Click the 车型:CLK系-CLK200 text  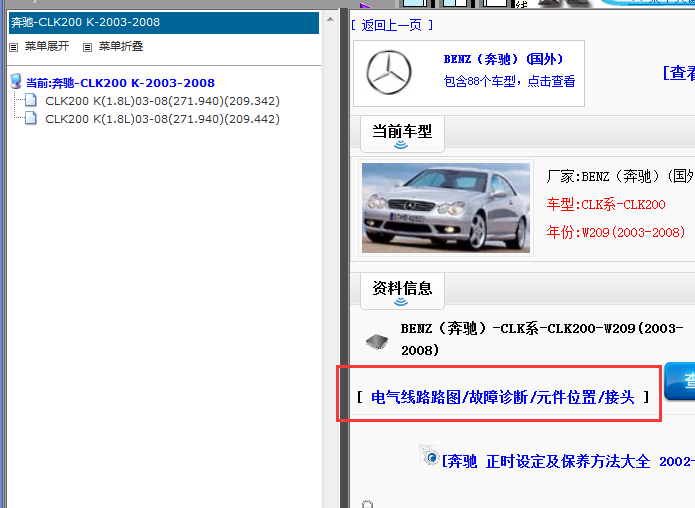click(x=606, y=204)
